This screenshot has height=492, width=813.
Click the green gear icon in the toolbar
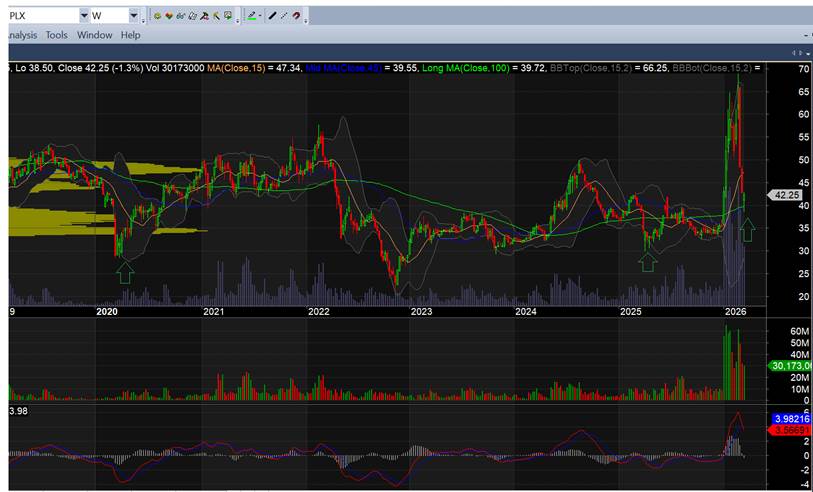click(157, 16)
